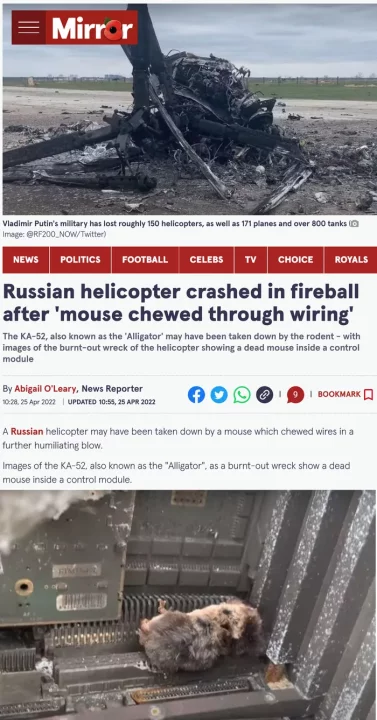Open the Choice nav tab
The width and height of the screenshot is (377, 720).
coord(295,260)
